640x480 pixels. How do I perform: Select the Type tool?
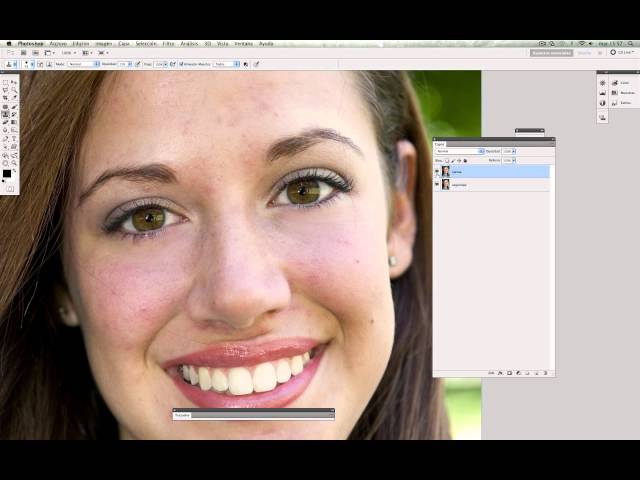point(13,139)
